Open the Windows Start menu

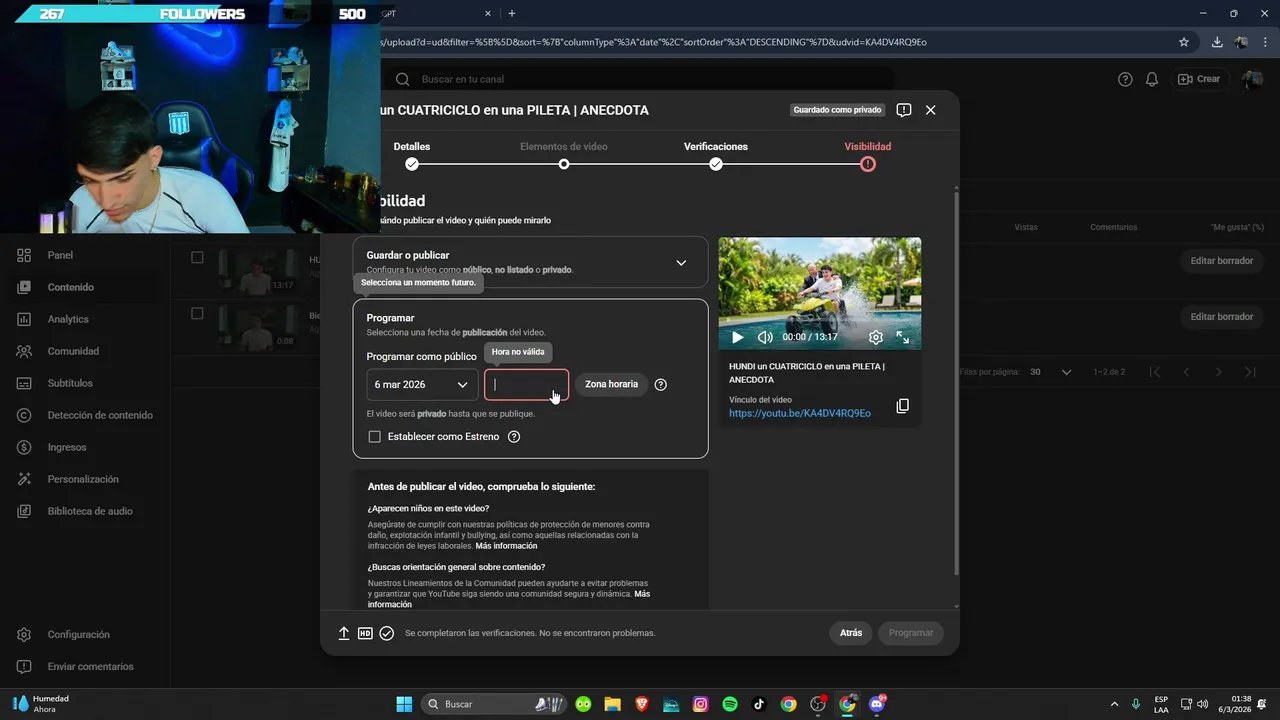(404, 704)
